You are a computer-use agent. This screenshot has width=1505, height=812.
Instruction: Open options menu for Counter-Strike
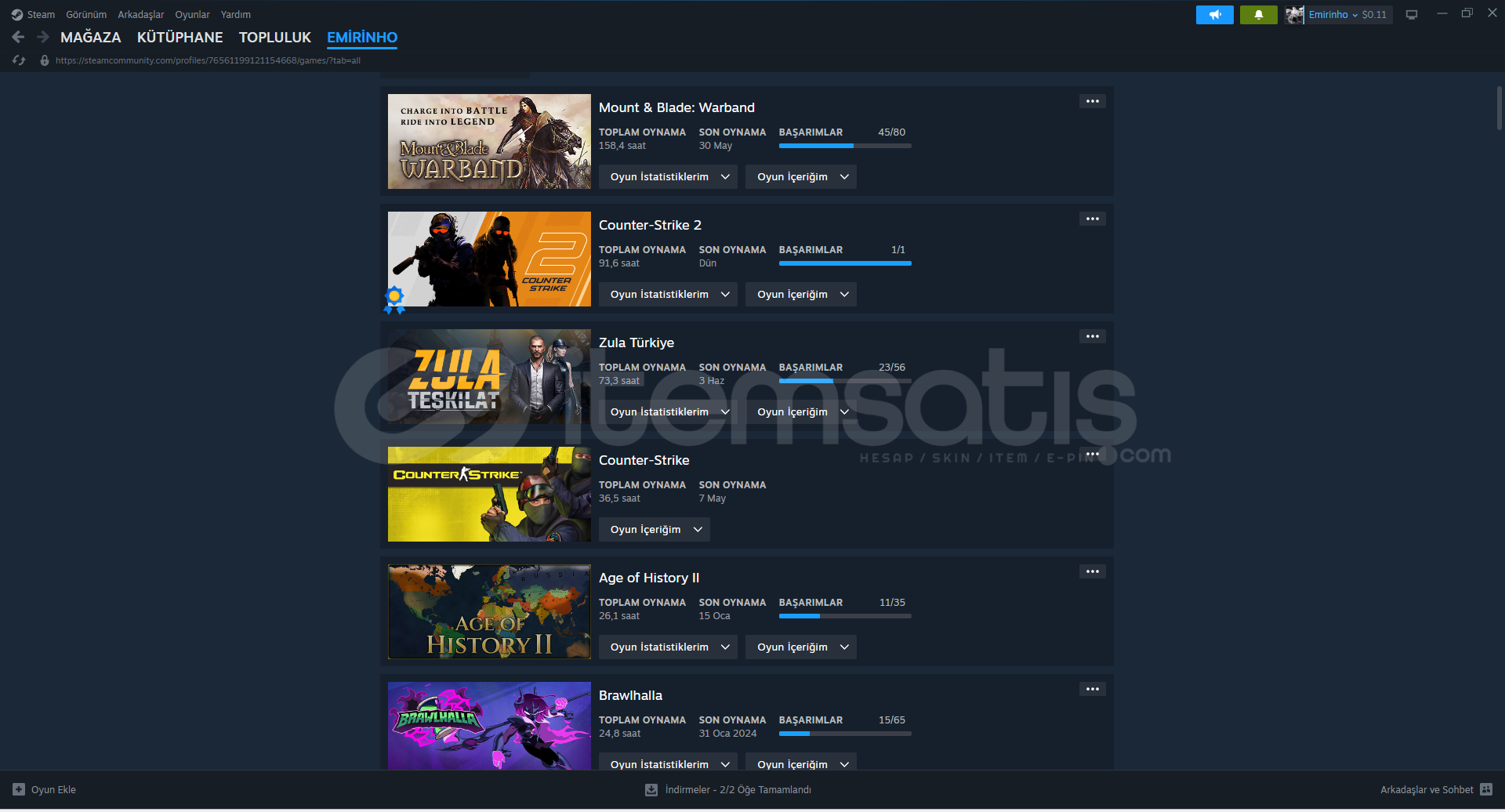(x=1092, y=454)
